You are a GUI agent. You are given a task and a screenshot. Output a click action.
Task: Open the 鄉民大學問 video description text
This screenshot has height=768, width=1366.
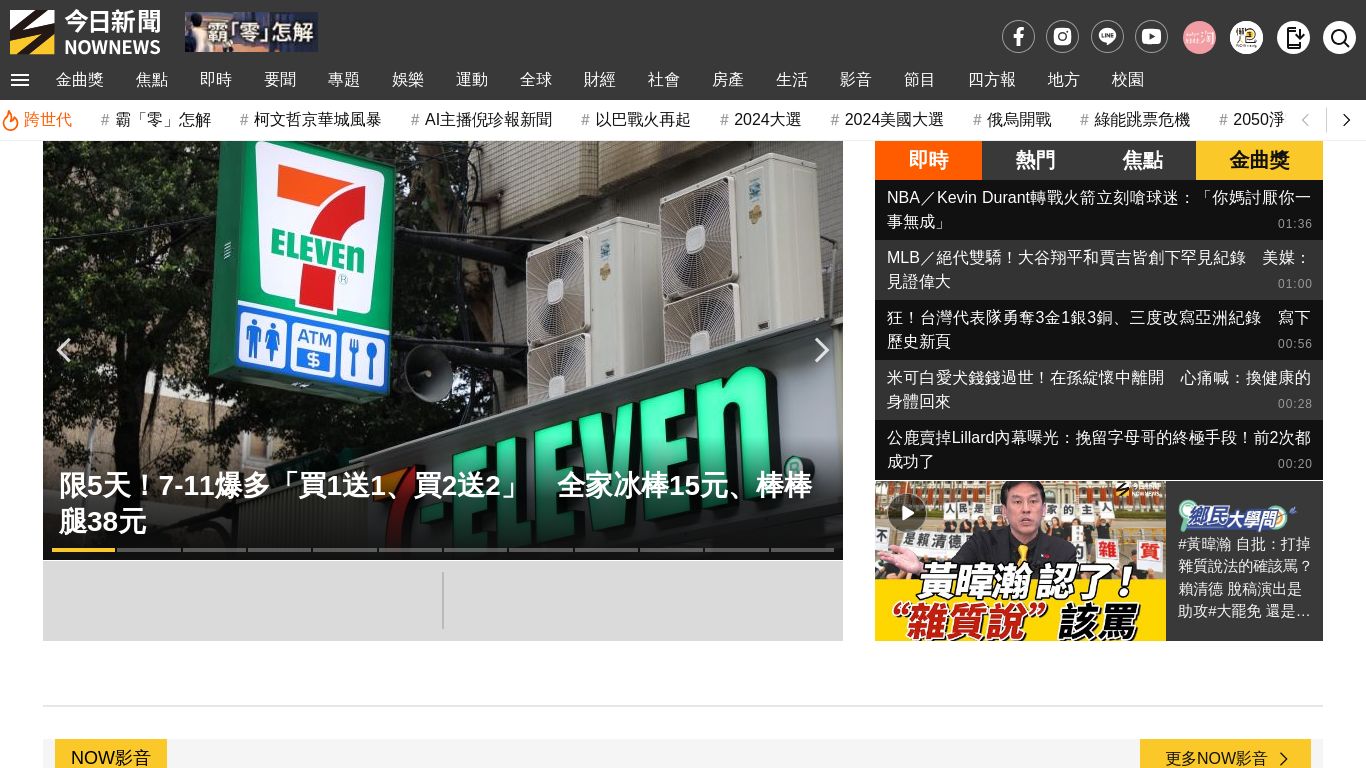coord(1244,577)
